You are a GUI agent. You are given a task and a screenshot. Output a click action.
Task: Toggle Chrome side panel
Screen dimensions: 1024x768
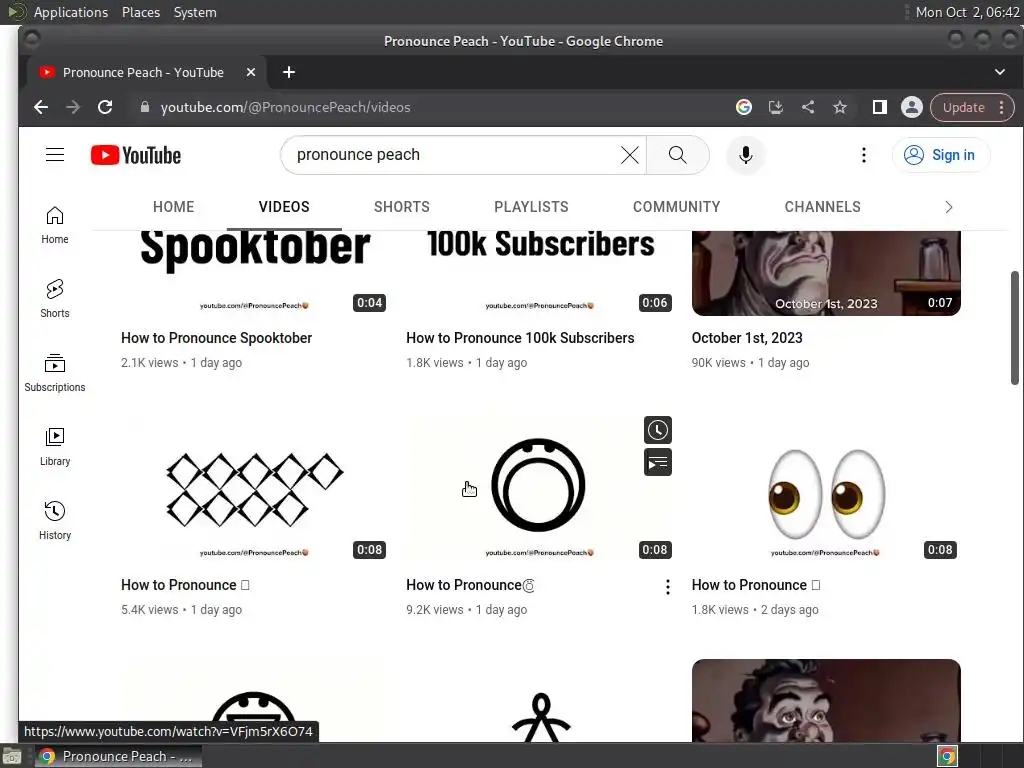coord(880,107)
